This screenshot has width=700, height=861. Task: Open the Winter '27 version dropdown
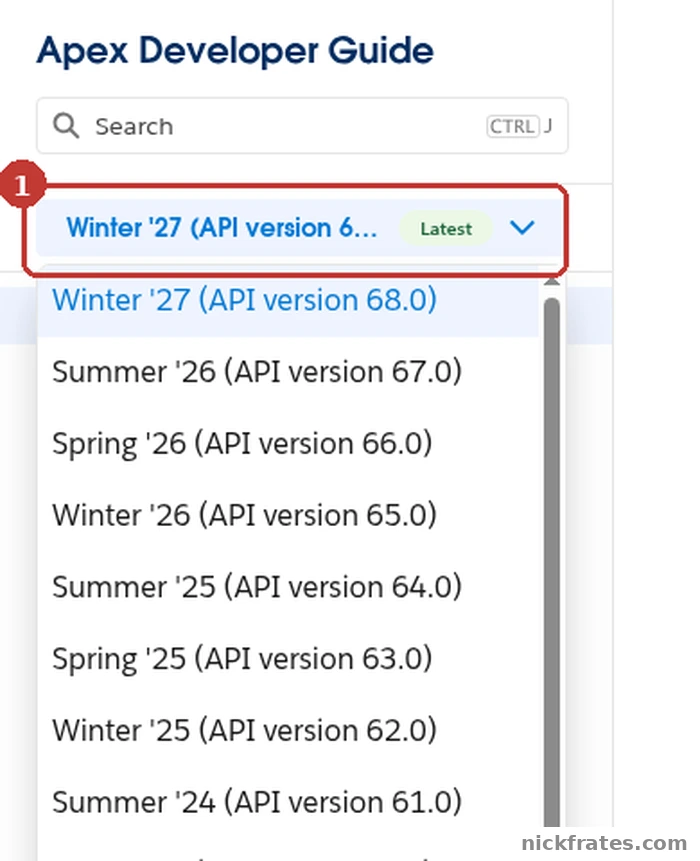click(x=301, y=228)
